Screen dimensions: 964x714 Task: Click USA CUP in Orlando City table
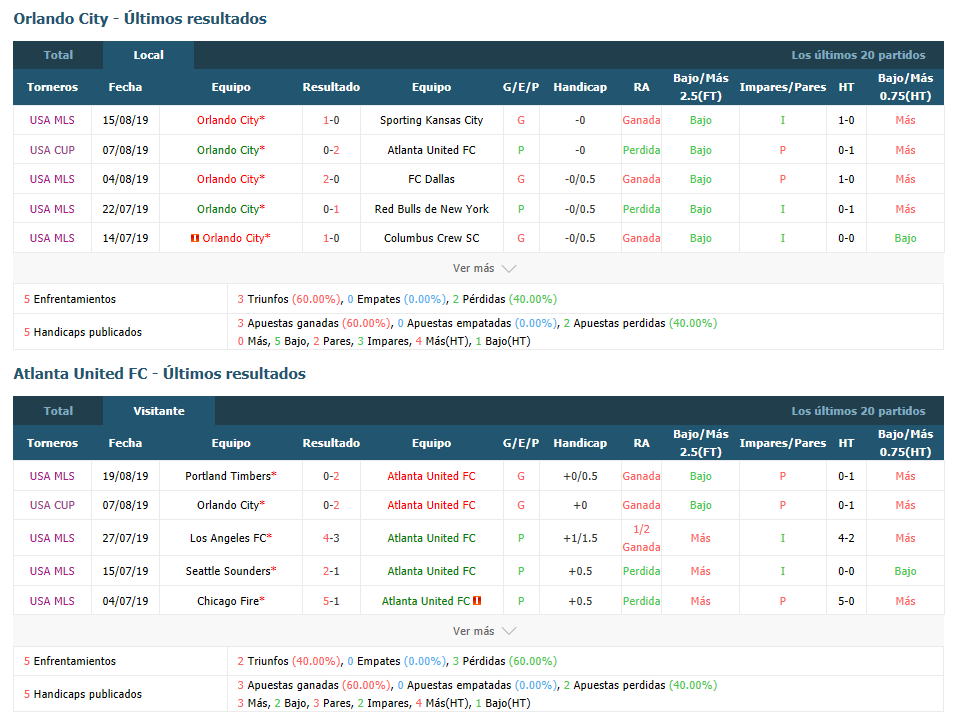[52, 150]
